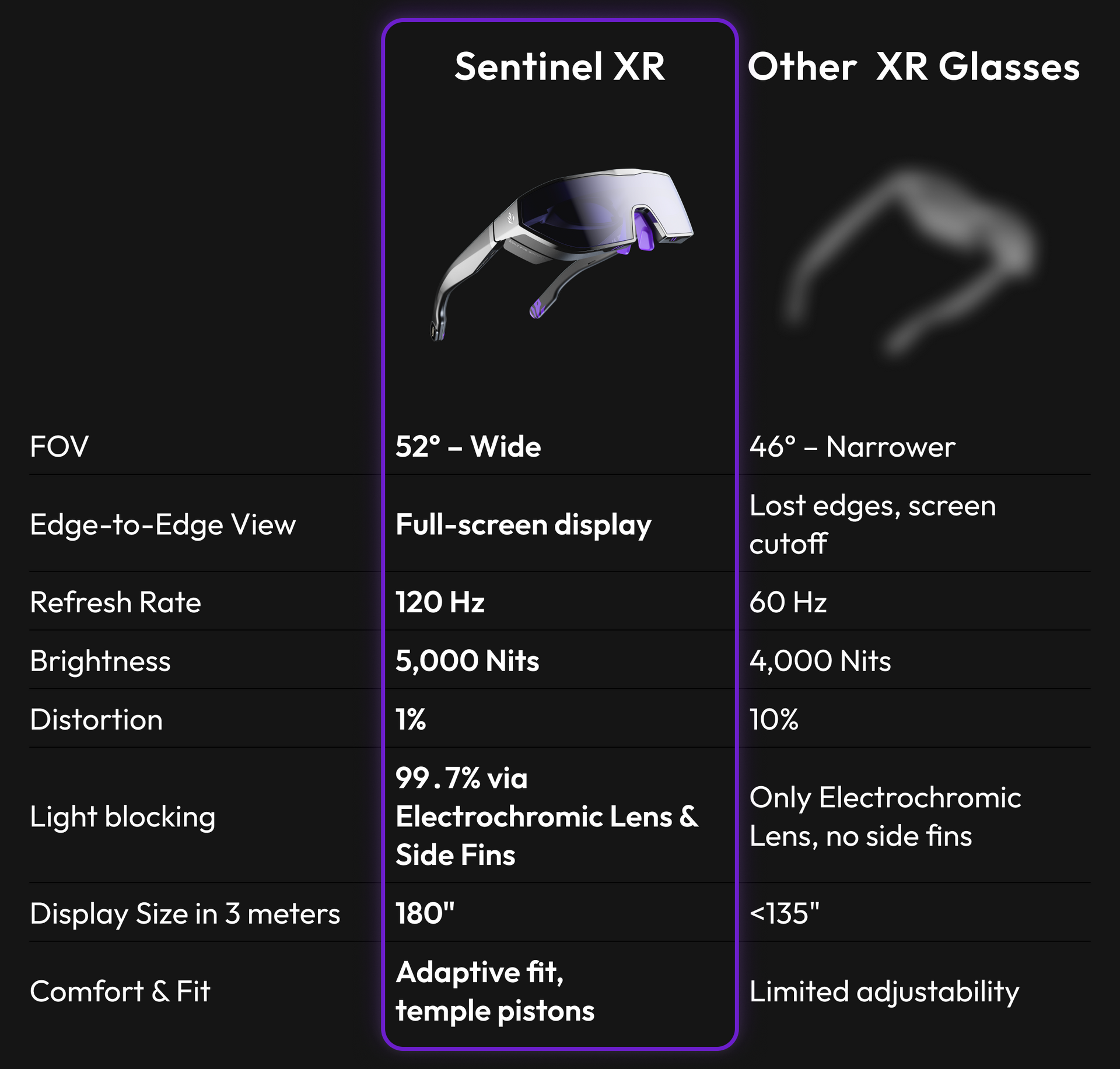Select the Refresh Rate label
Viewport: 1120px width, 1069px height.
(116, 602)
